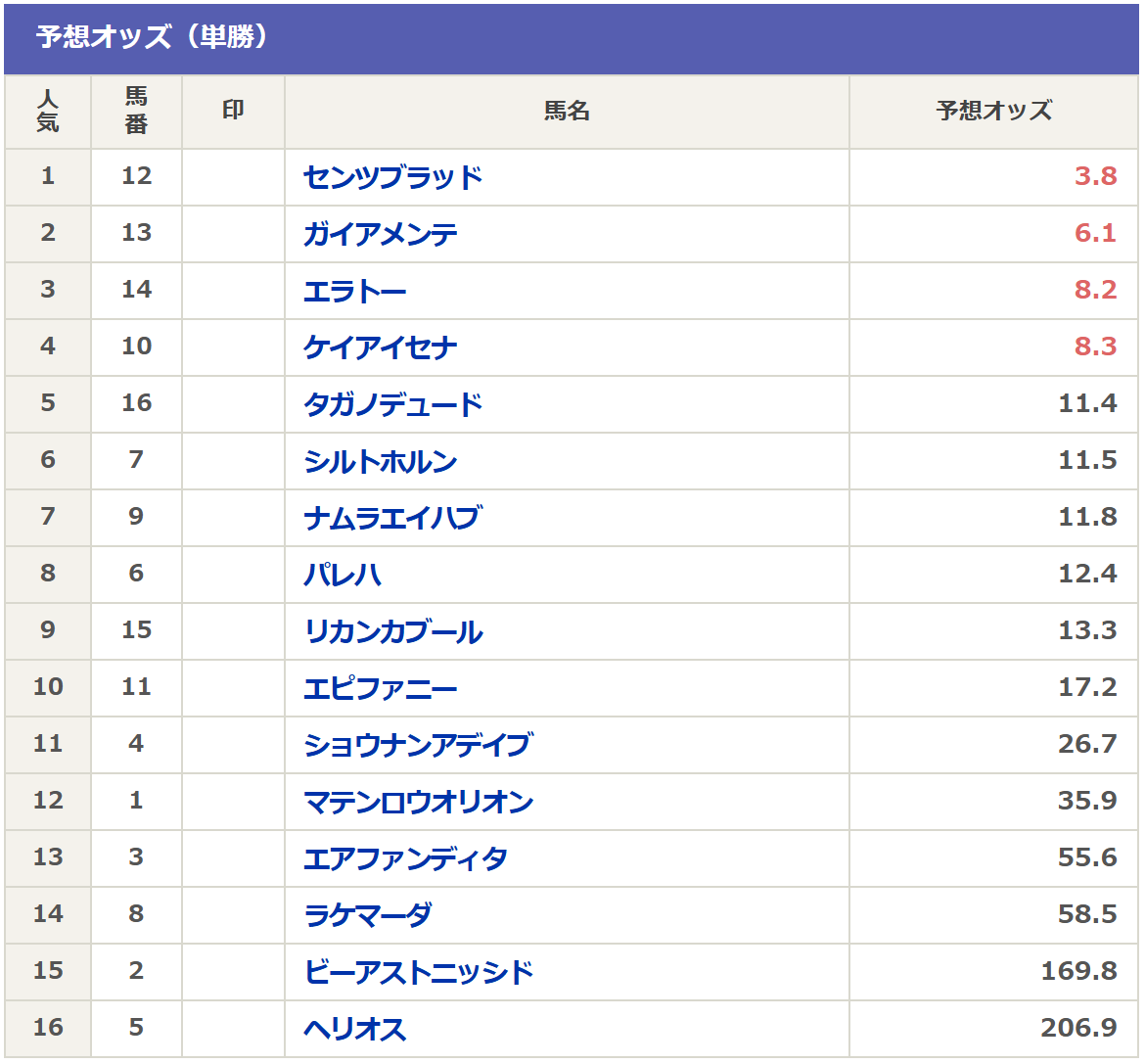Open the ビーアストニッシド horse page
Viewport: 1145px width, 1064px height.
tap(418, 972)
